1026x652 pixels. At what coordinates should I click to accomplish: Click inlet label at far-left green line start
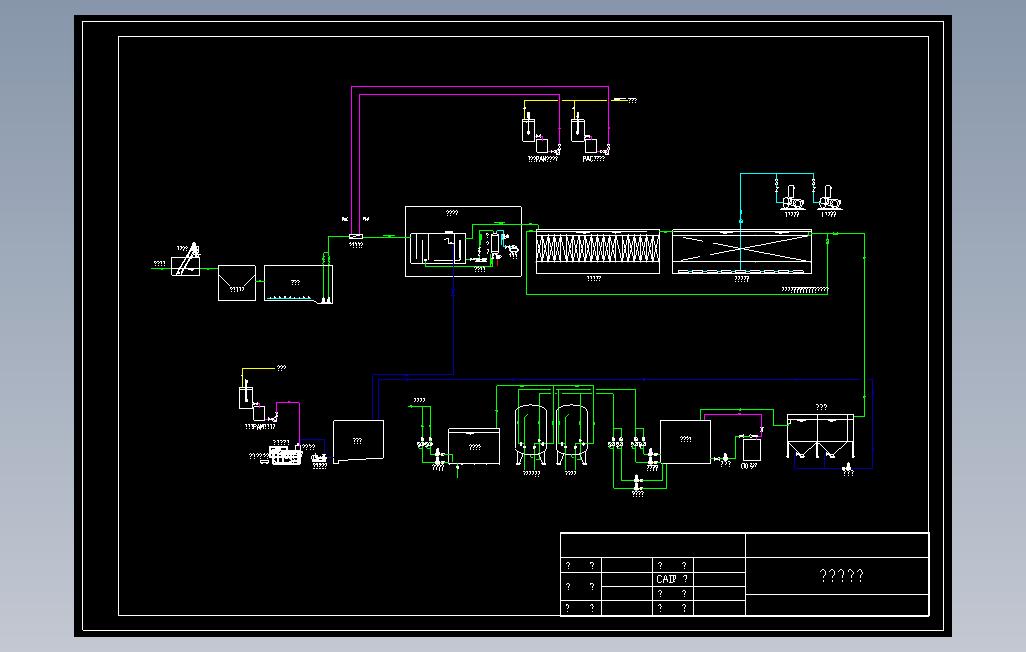pos(159,264)
